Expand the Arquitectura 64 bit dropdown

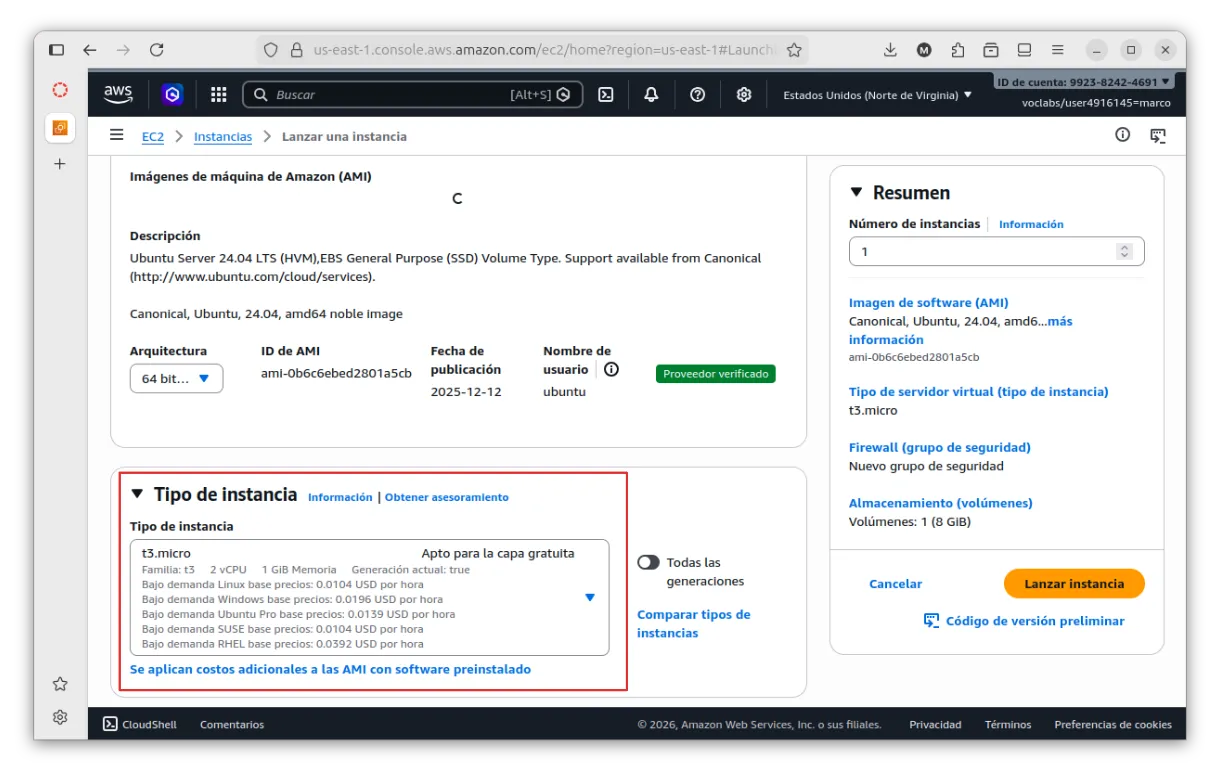pos(176,379)
